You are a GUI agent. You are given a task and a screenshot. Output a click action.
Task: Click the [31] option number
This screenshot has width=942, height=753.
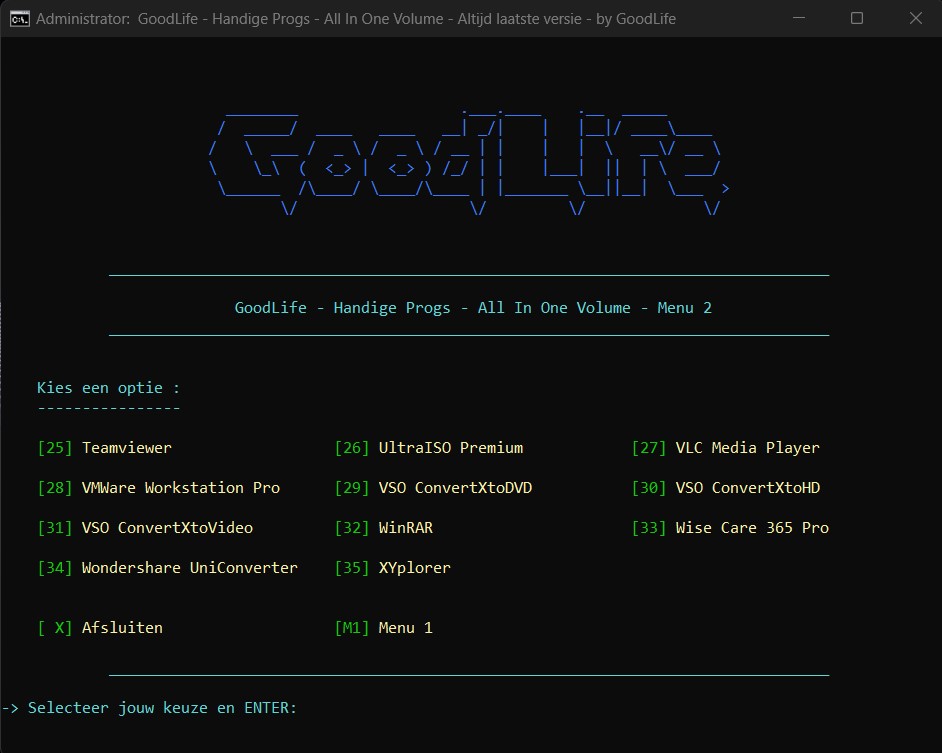tap(55, 528)
